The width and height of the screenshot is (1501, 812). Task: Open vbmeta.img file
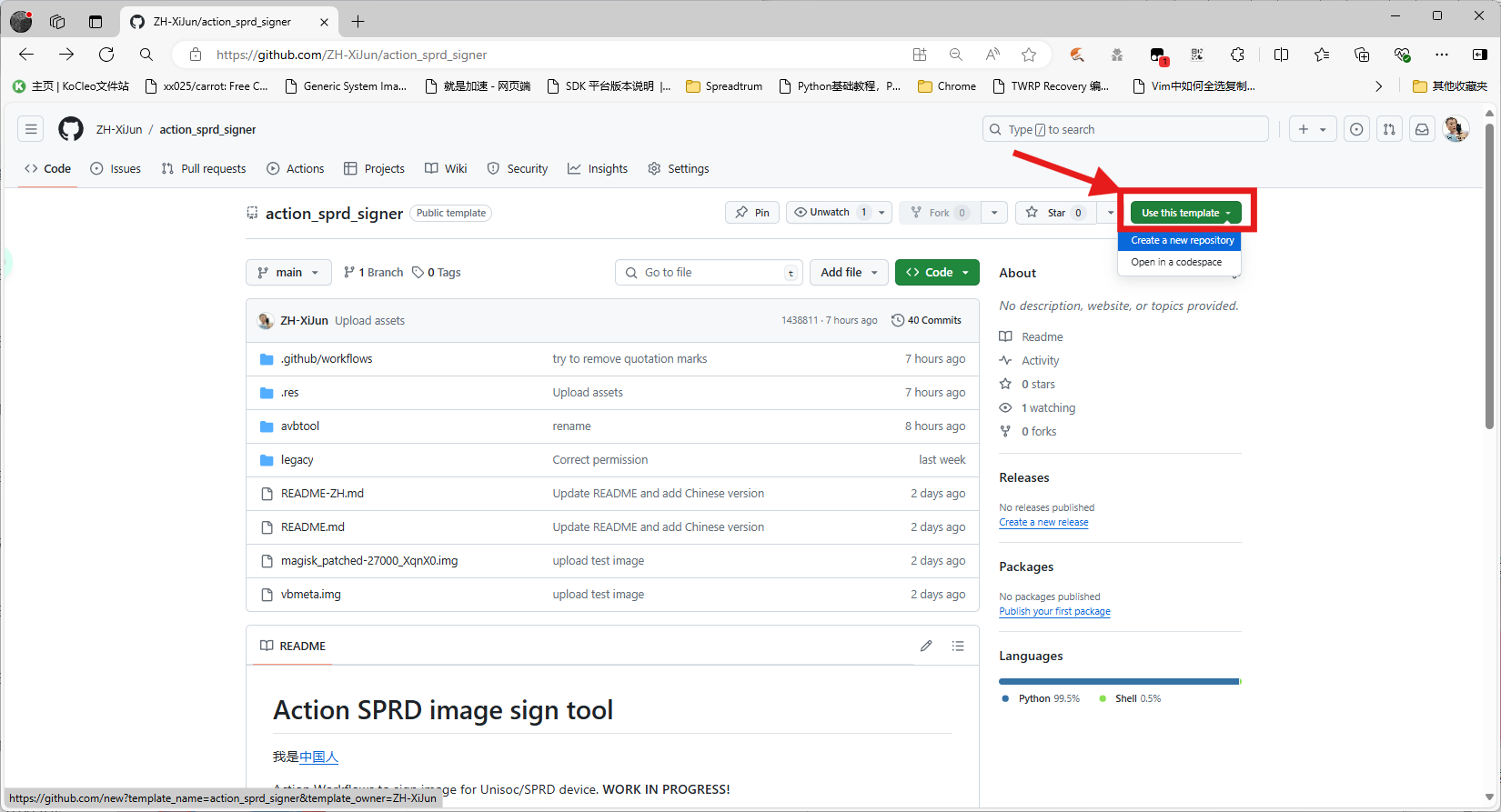point(311,595)
